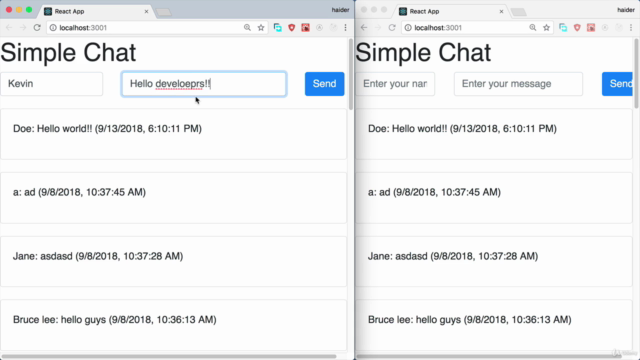Open Chrome three-dot menu in left window
Screen dimensions: 640x360
click(x=345, y=28)
